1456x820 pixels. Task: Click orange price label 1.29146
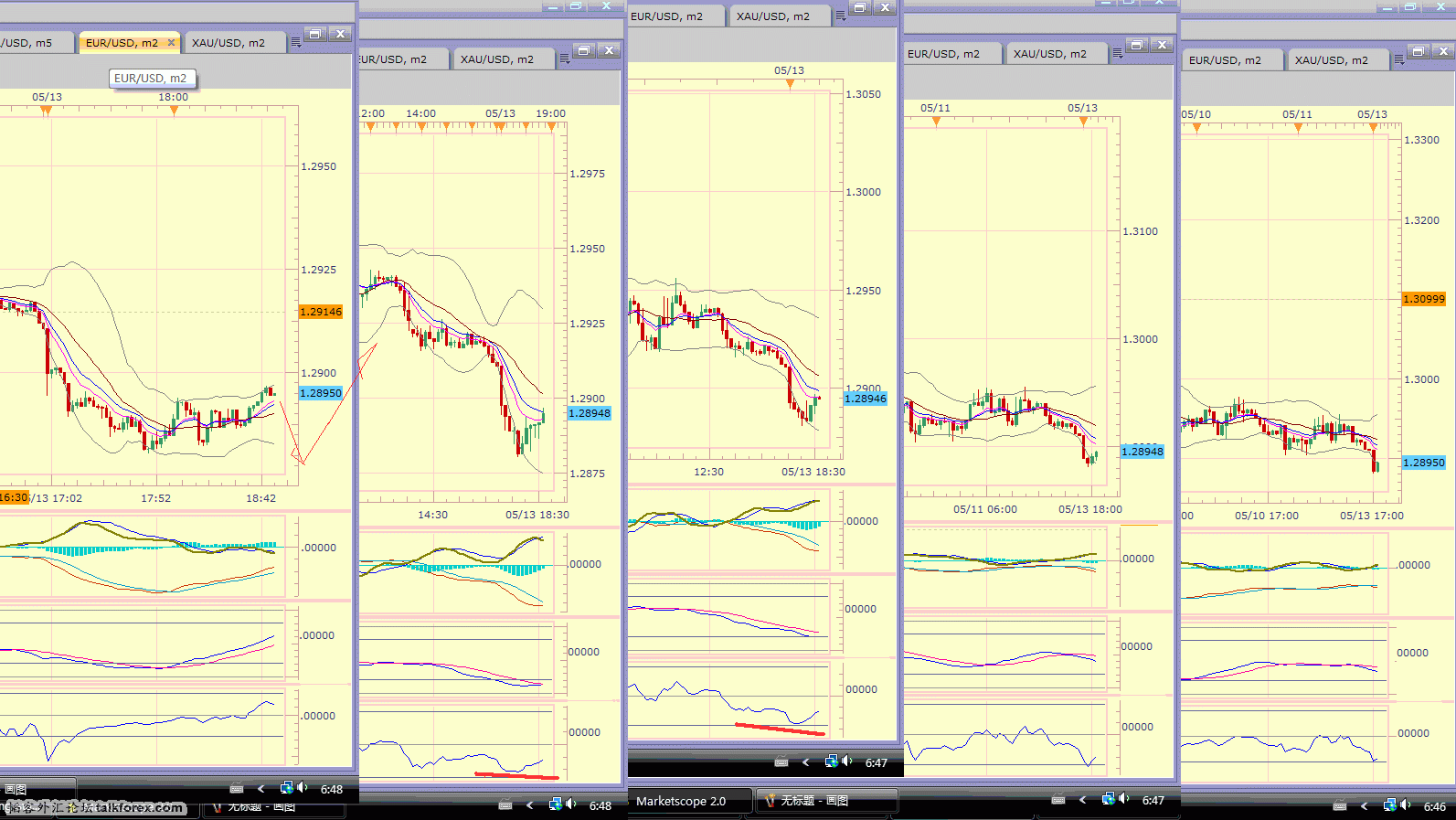(321, 312)
